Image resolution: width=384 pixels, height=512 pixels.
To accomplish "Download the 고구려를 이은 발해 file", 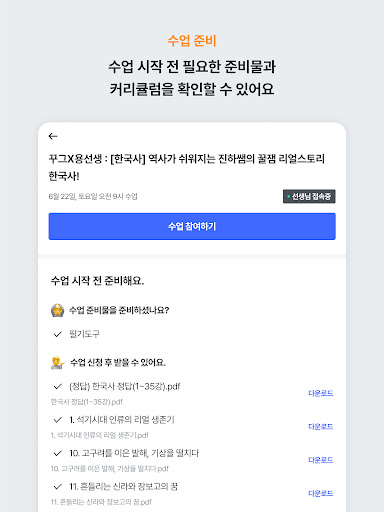I will pyautogui.click(x=320, y=460).
